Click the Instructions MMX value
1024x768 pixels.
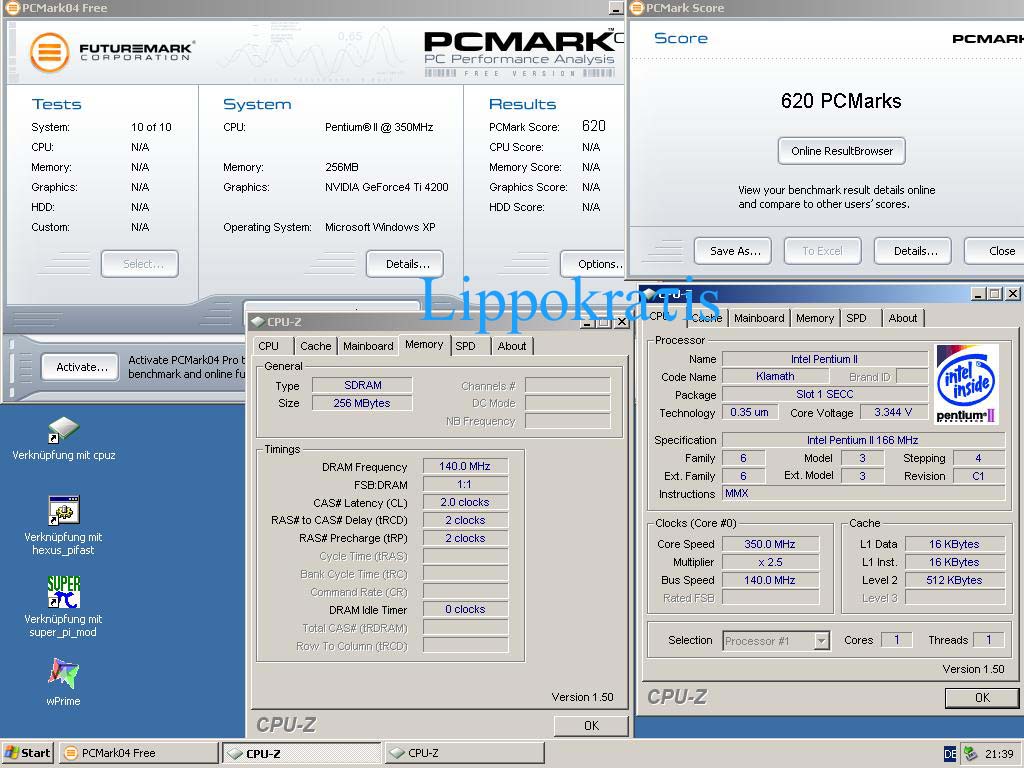coord(863,494)
